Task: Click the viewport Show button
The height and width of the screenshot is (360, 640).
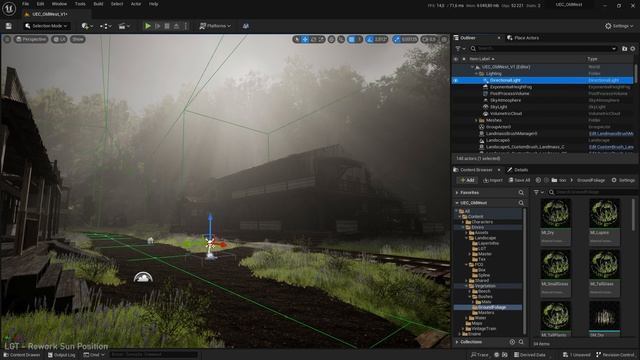Action: pyautogui.click(x=78, y=39)
